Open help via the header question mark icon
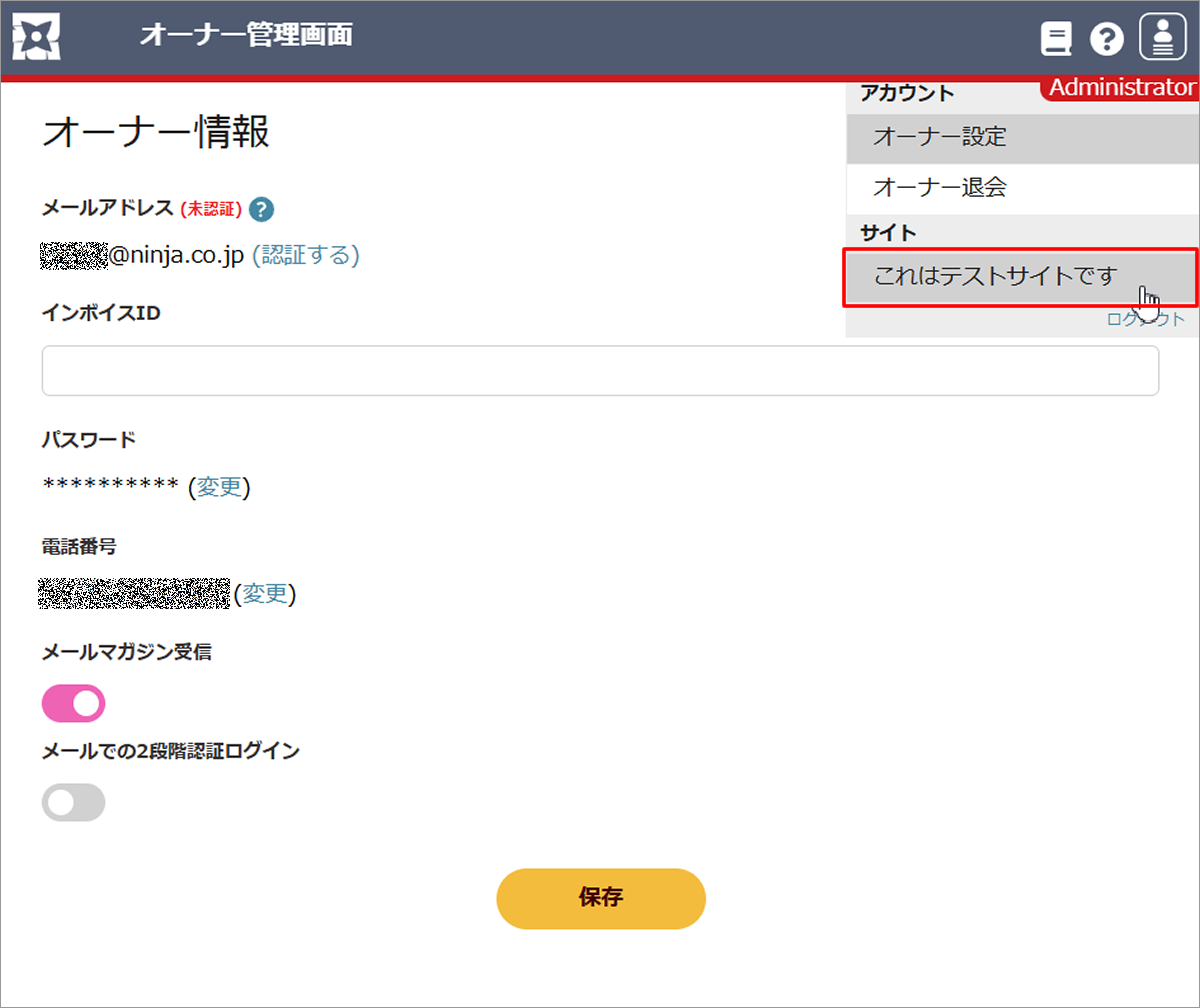The height and width of the screenshot is (1008, 1200). click(1107, 39)
